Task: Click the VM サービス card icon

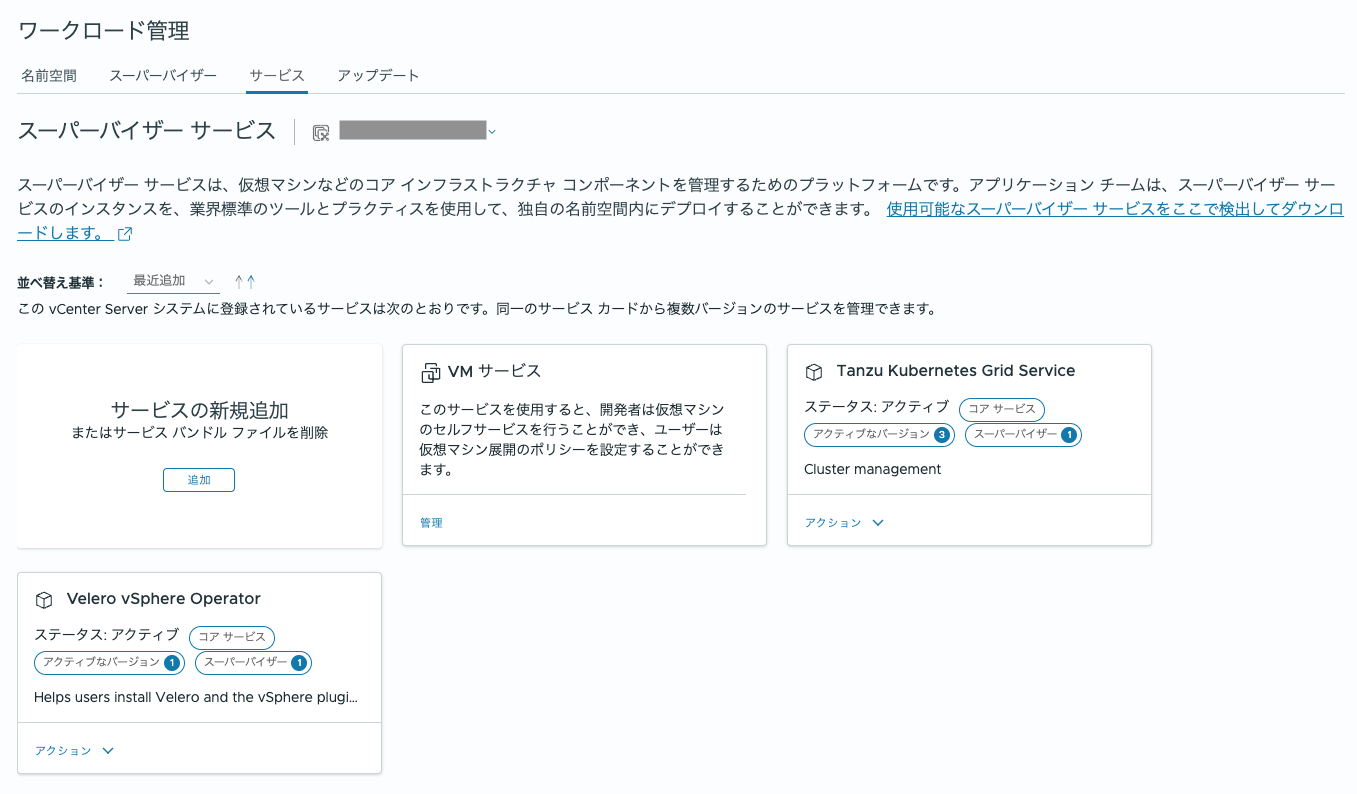Action: [x=430, y=372]
